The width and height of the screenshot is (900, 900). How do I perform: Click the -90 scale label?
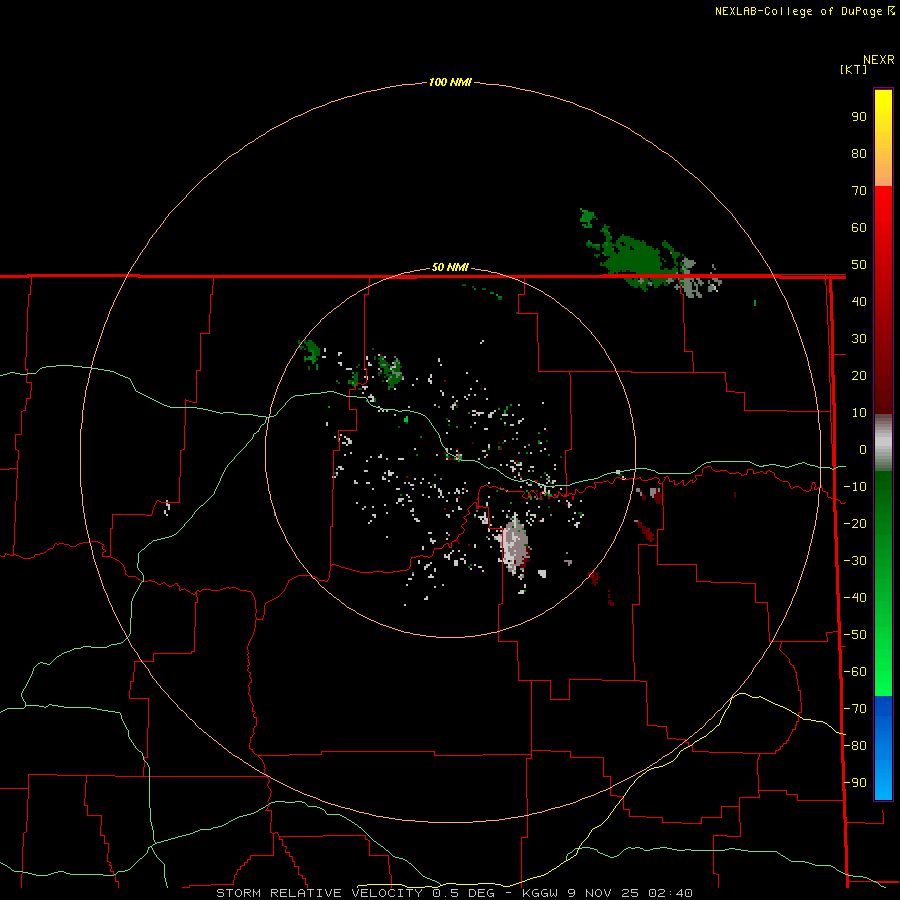855,783
